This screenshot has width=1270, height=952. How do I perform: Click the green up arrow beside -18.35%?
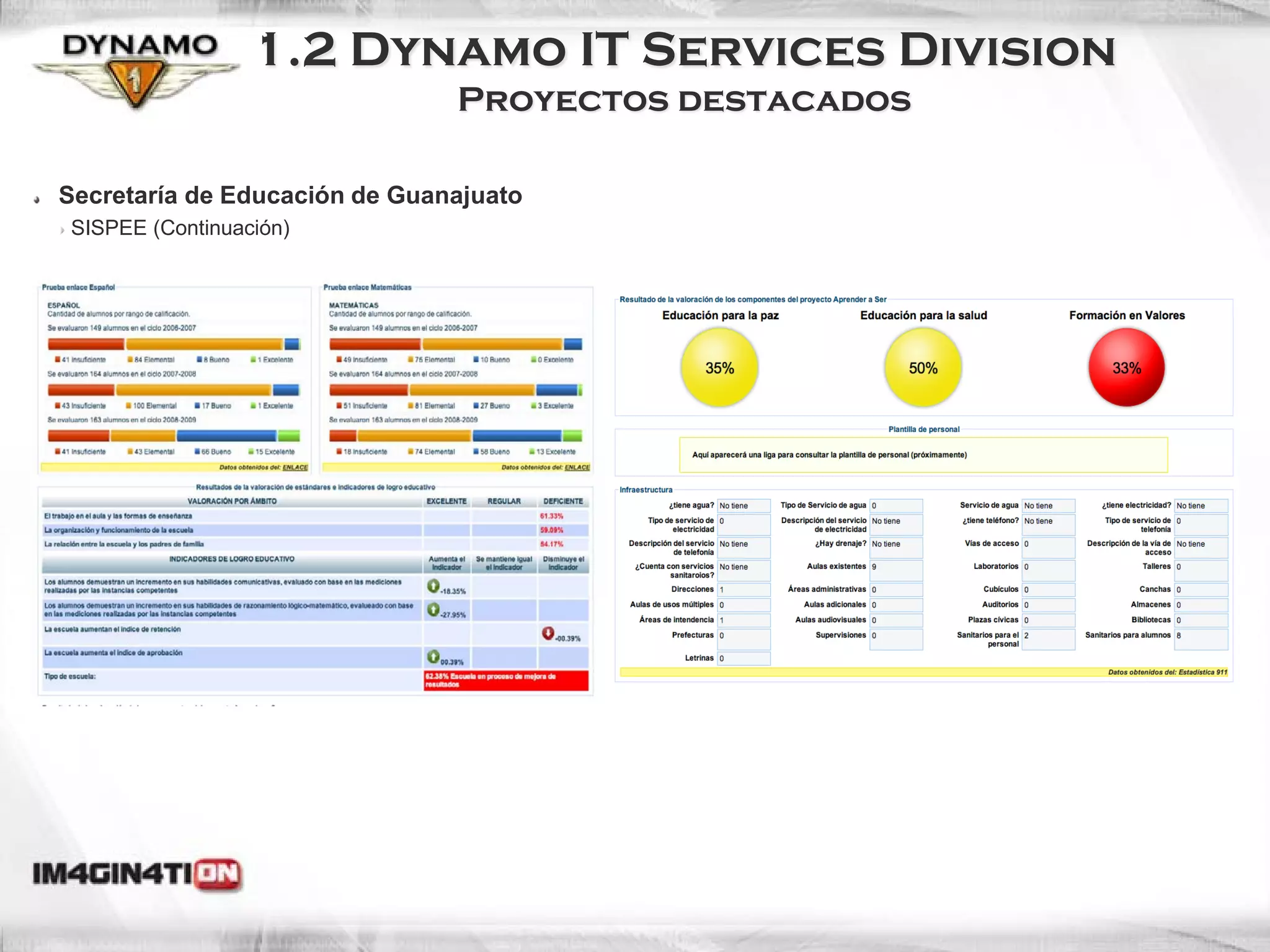click(x=433, y=585)
